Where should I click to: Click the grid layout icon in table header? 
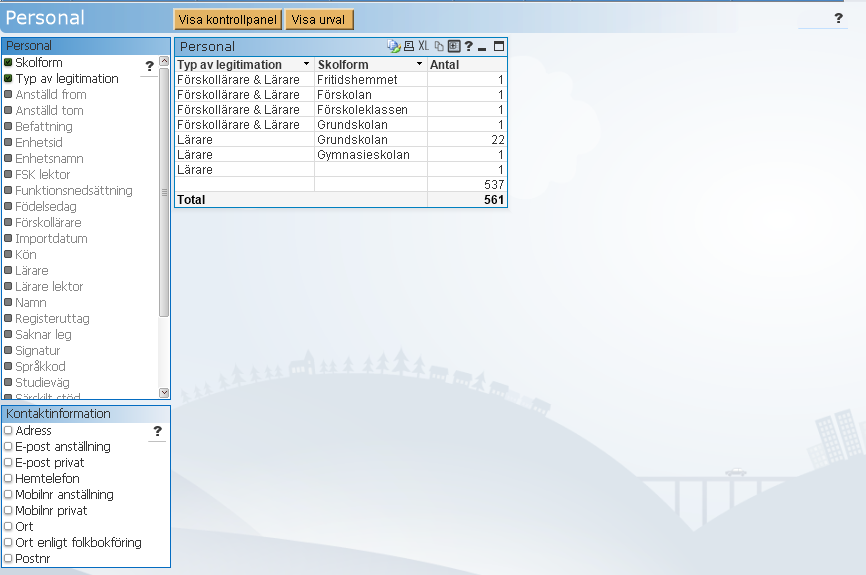pyautogui.click(x=454, y=46)
